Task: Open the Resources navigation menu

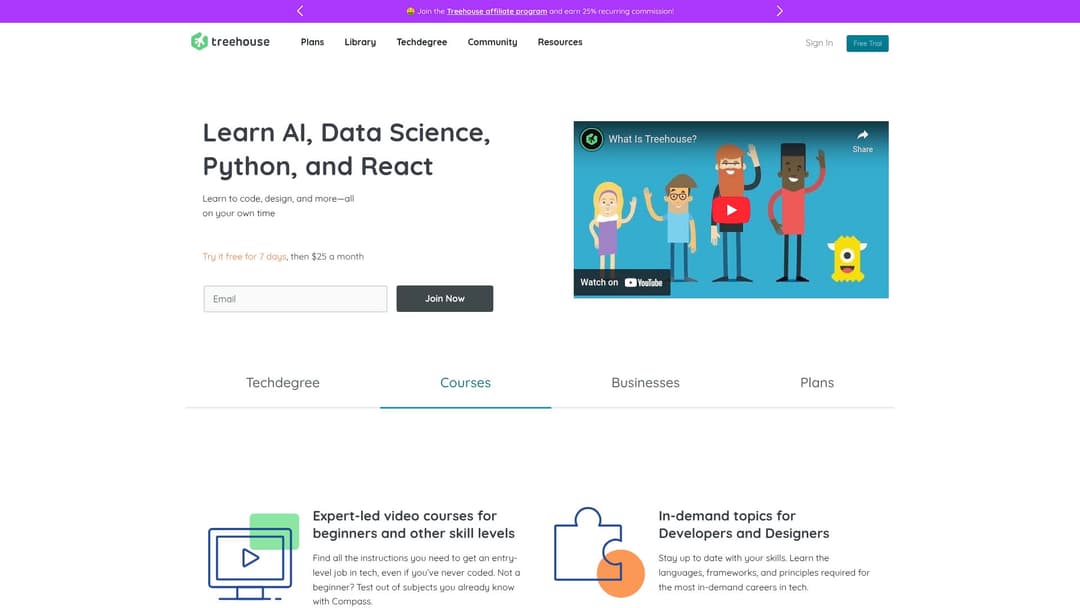Action: point(560,42)
